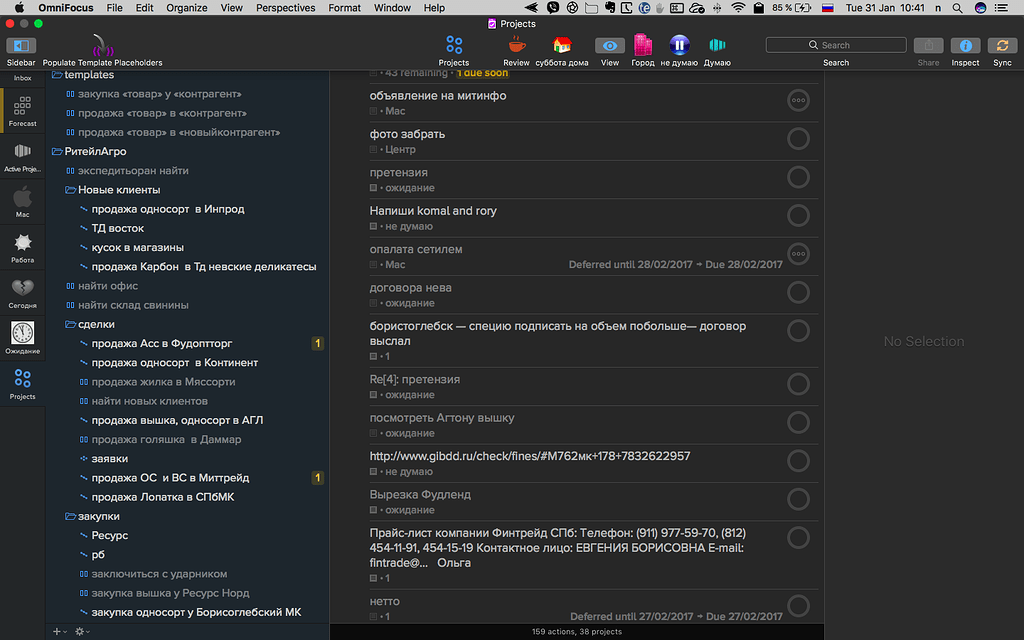Check off the "претензия" task circle
The image size is (1024, 640).
pyautogui.click(x=798, y=178)
